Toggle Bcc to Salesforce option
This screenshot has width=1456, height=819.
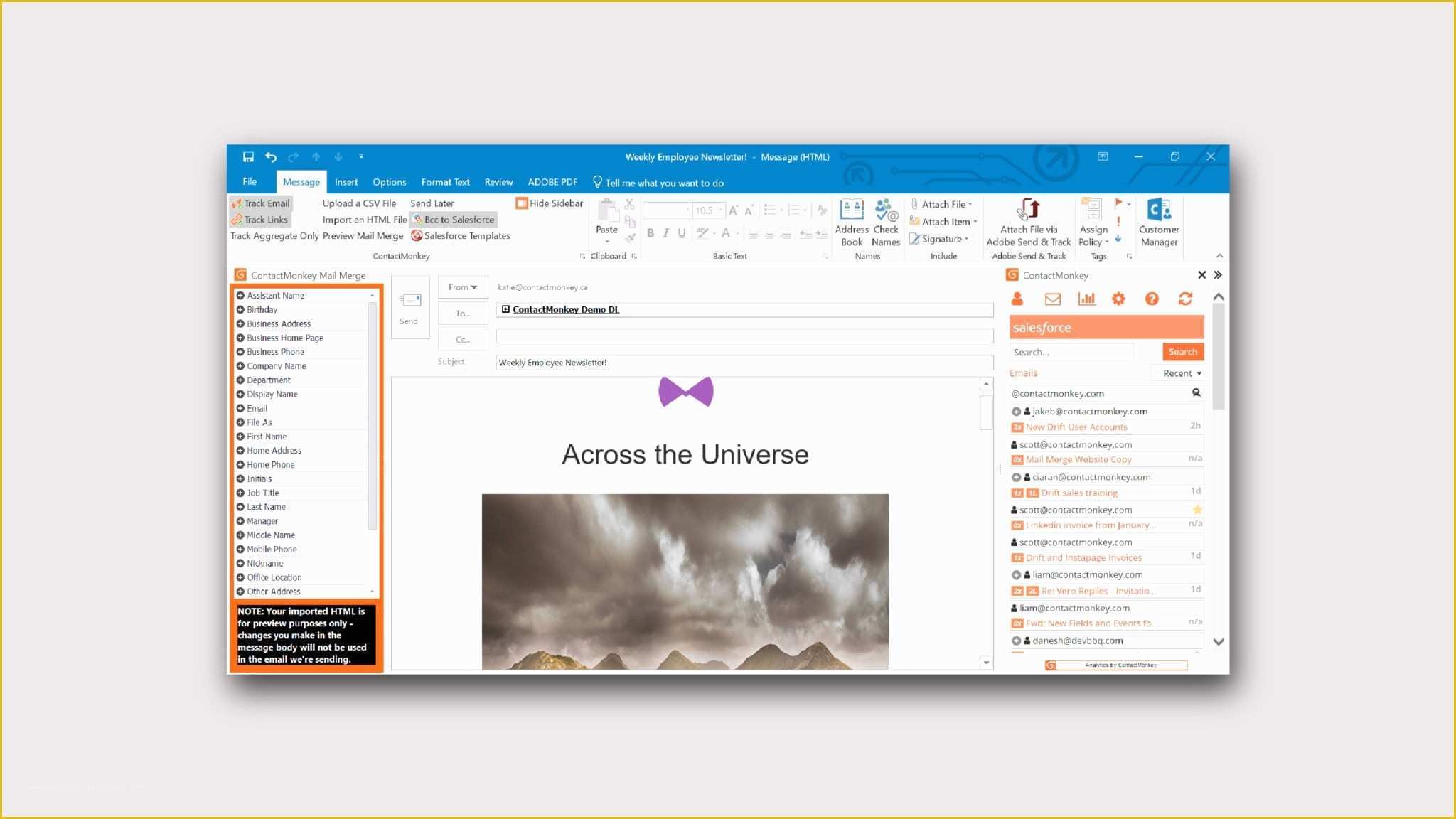[452, 219]
